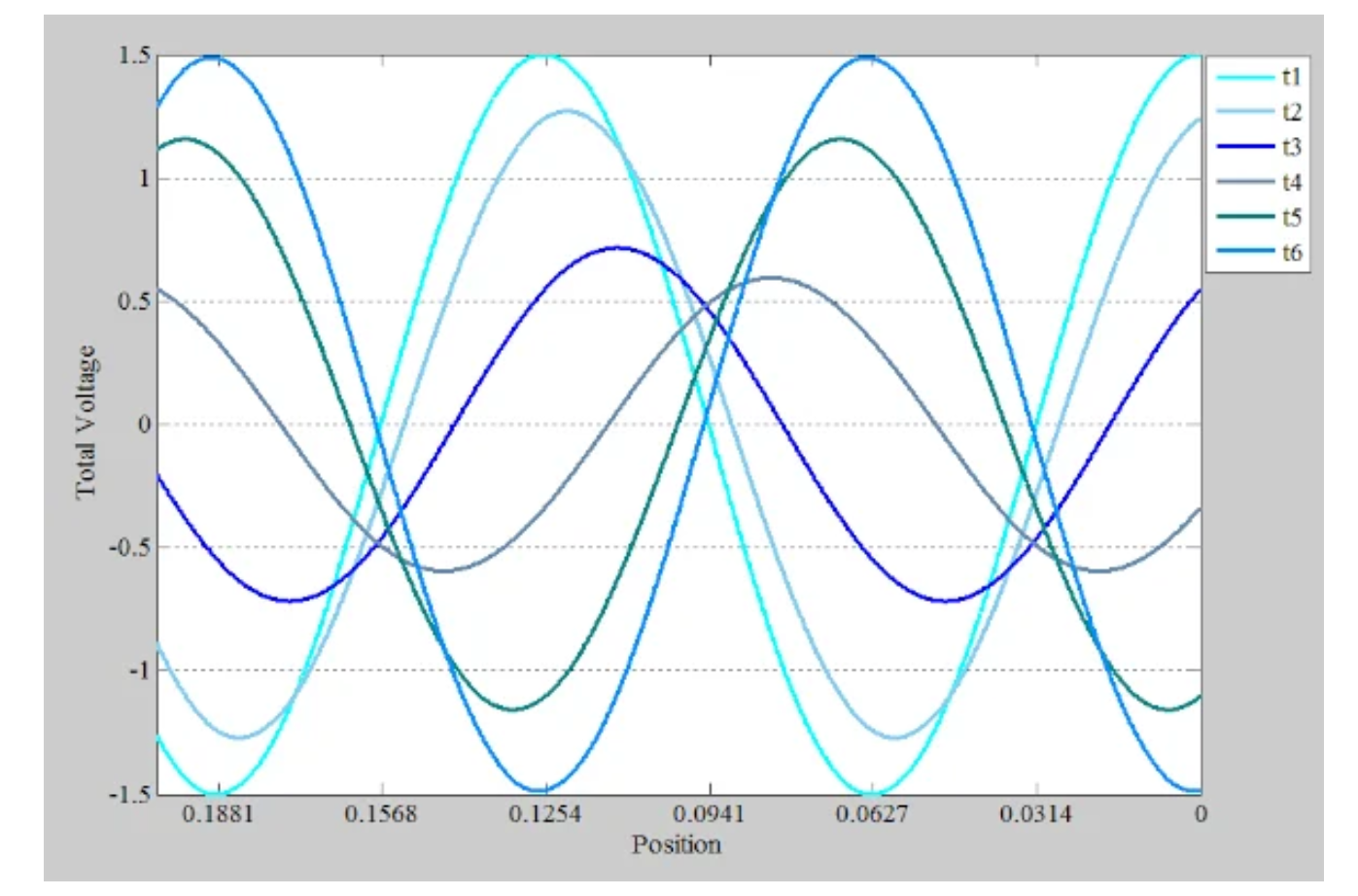Screen dimensions: 1358x896
Task: Click the 0.1881 x-axis tick label
Action: click(x=218, y=814)
